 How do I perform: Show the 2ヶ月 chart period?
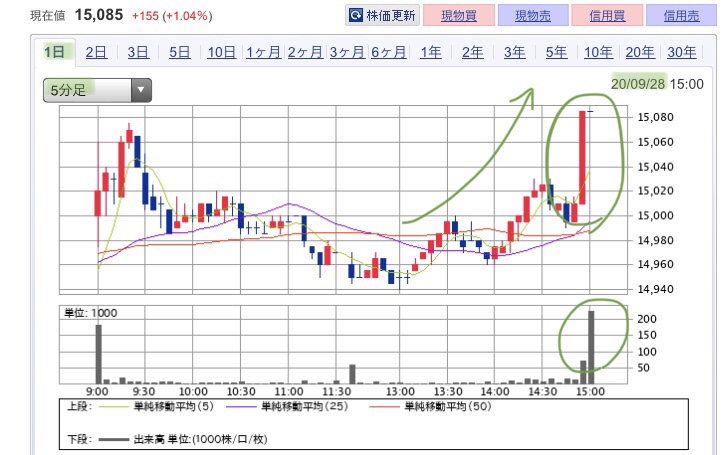pyautogui.click(x=305, y=52)
